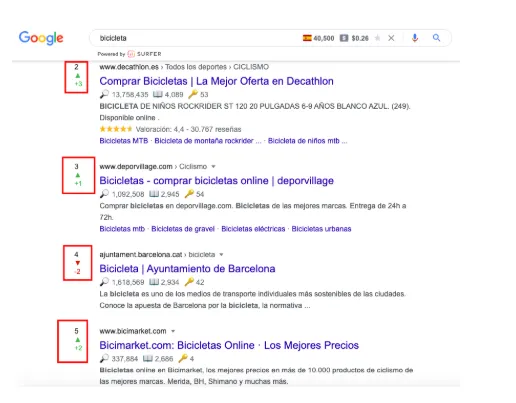Click word count book icon showing 4,089
Screen dimensions: 516x403
[157, 94]
